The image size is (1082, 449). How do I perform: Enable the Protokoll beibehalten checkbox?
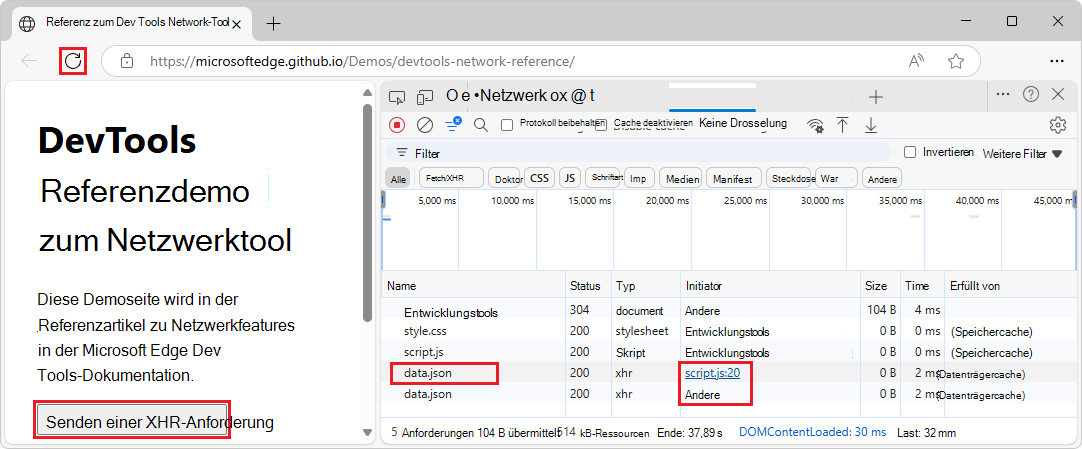point(507,125)
